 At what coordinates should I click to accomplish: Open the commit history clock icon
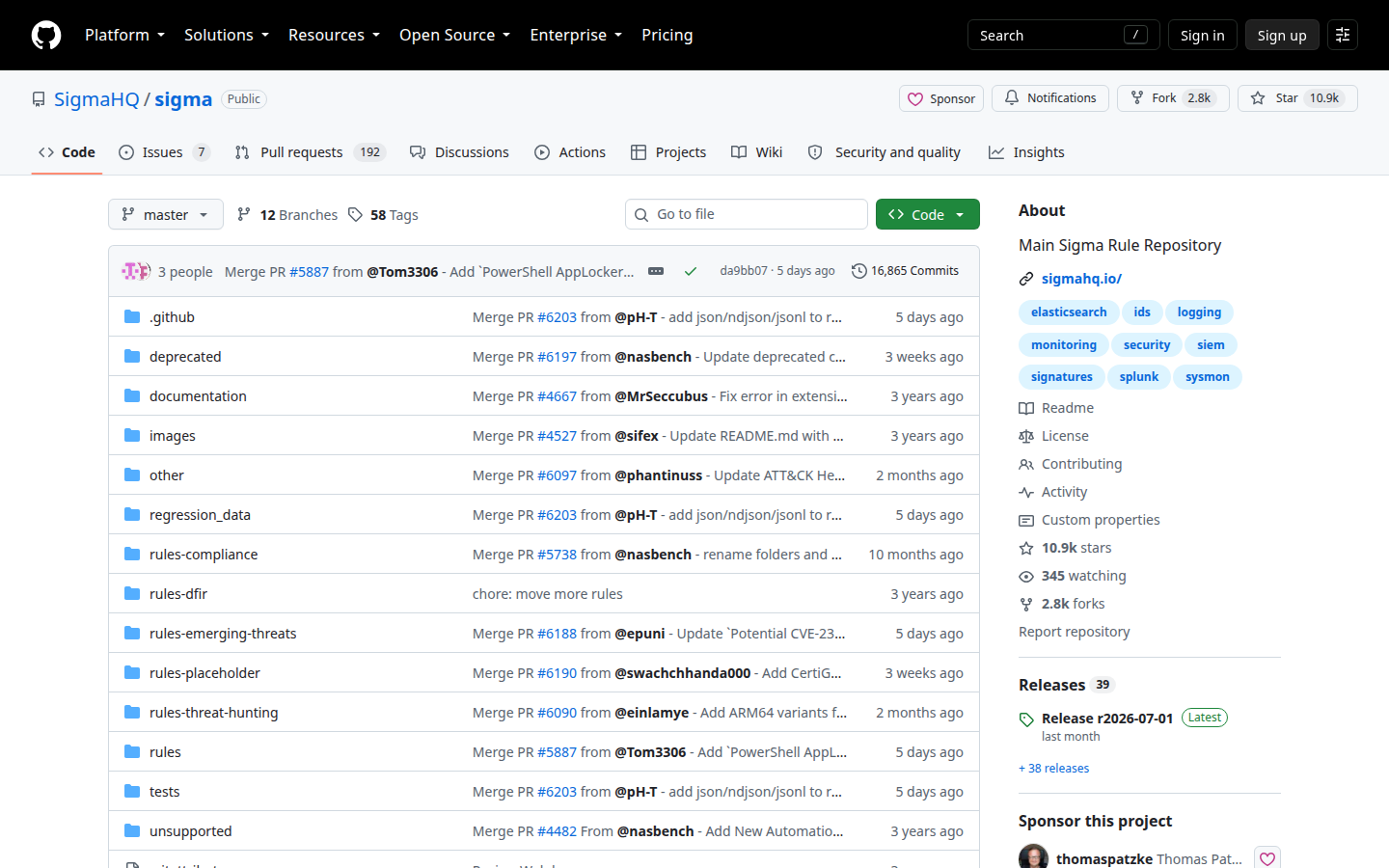point(858,271)
